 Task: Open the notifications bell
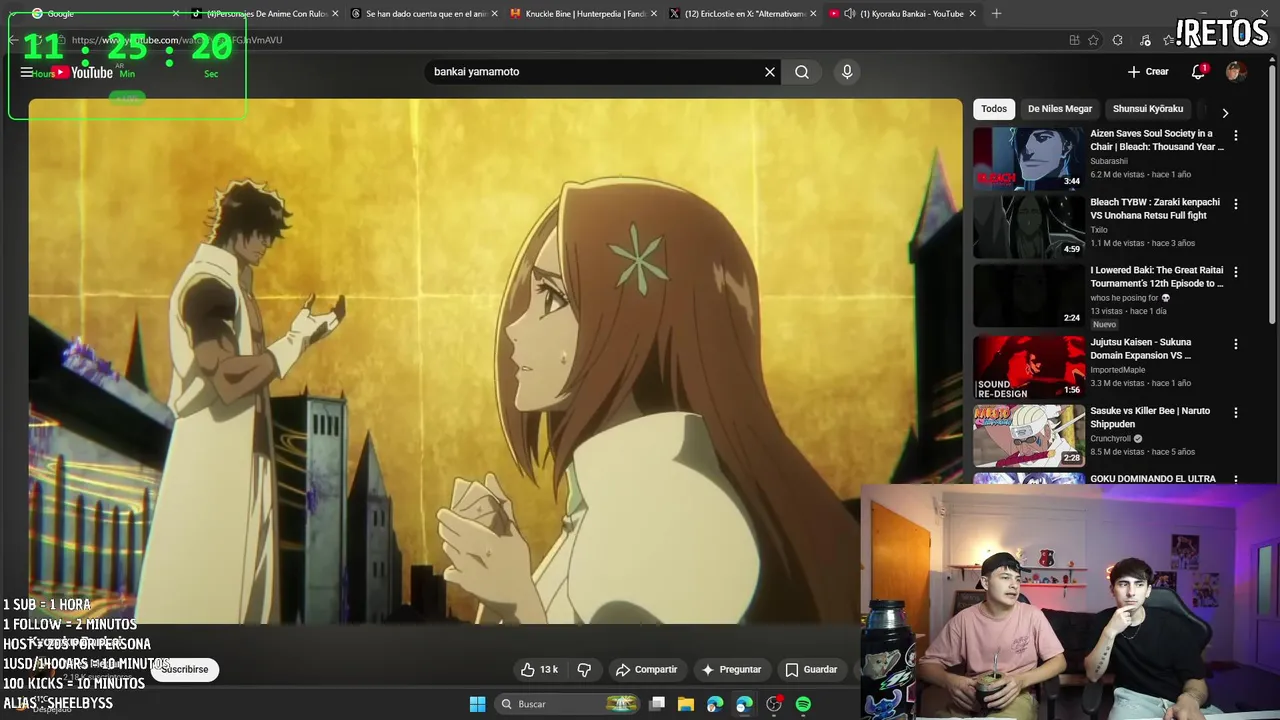pyautogui.click(x=1198, y=72)
